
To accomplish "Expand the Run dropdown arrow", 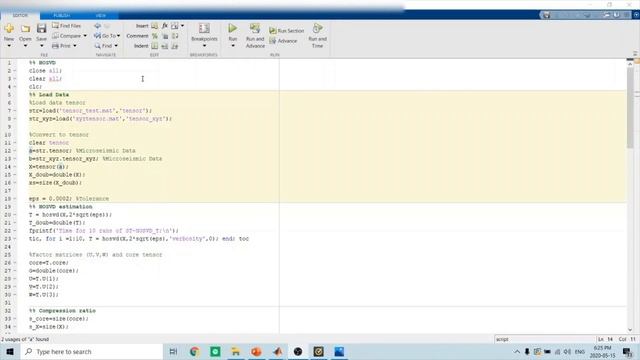I will tap(233, 46).
